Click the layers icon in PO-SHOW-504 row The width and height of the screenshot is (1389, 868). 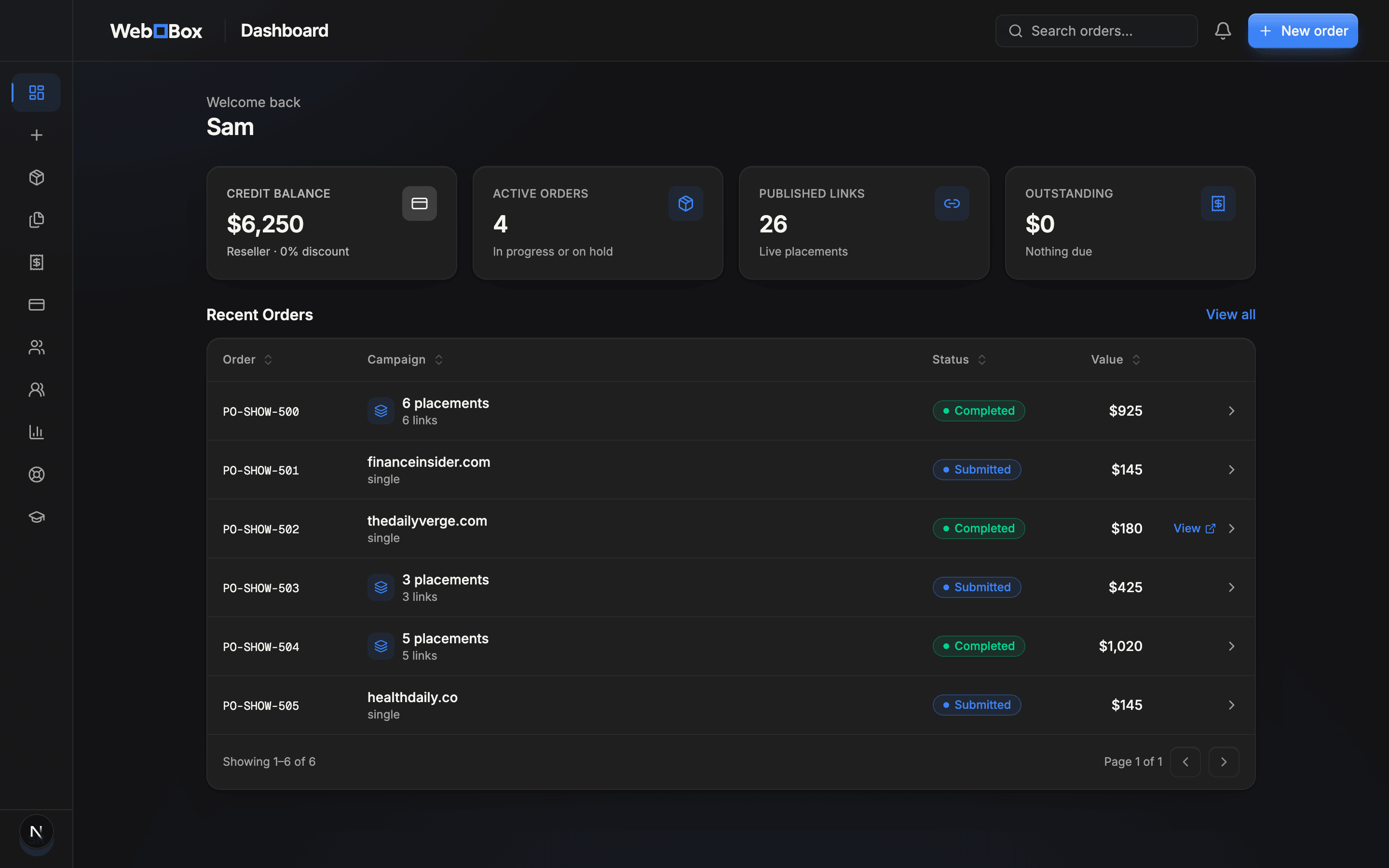pos(381,646)
